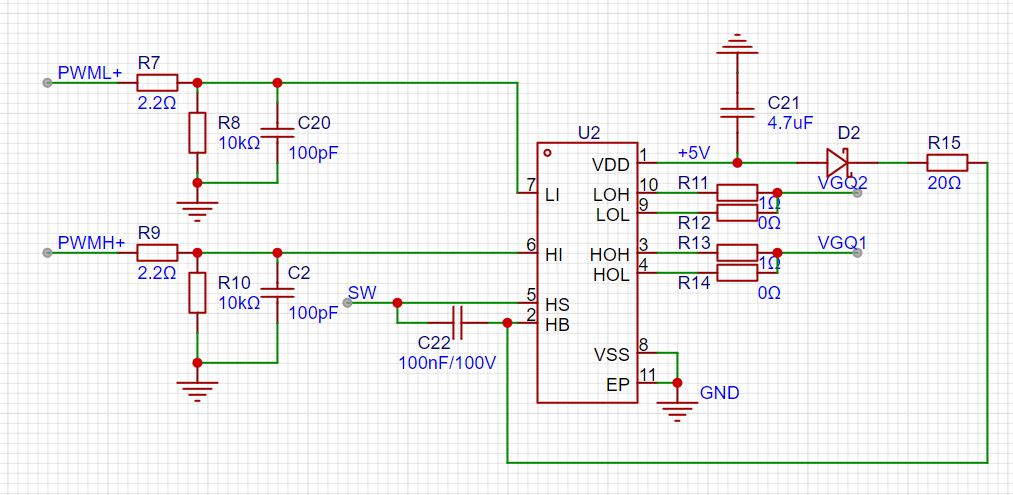Click the D2 designator label
1013x495 pixels.
[849, 133]
